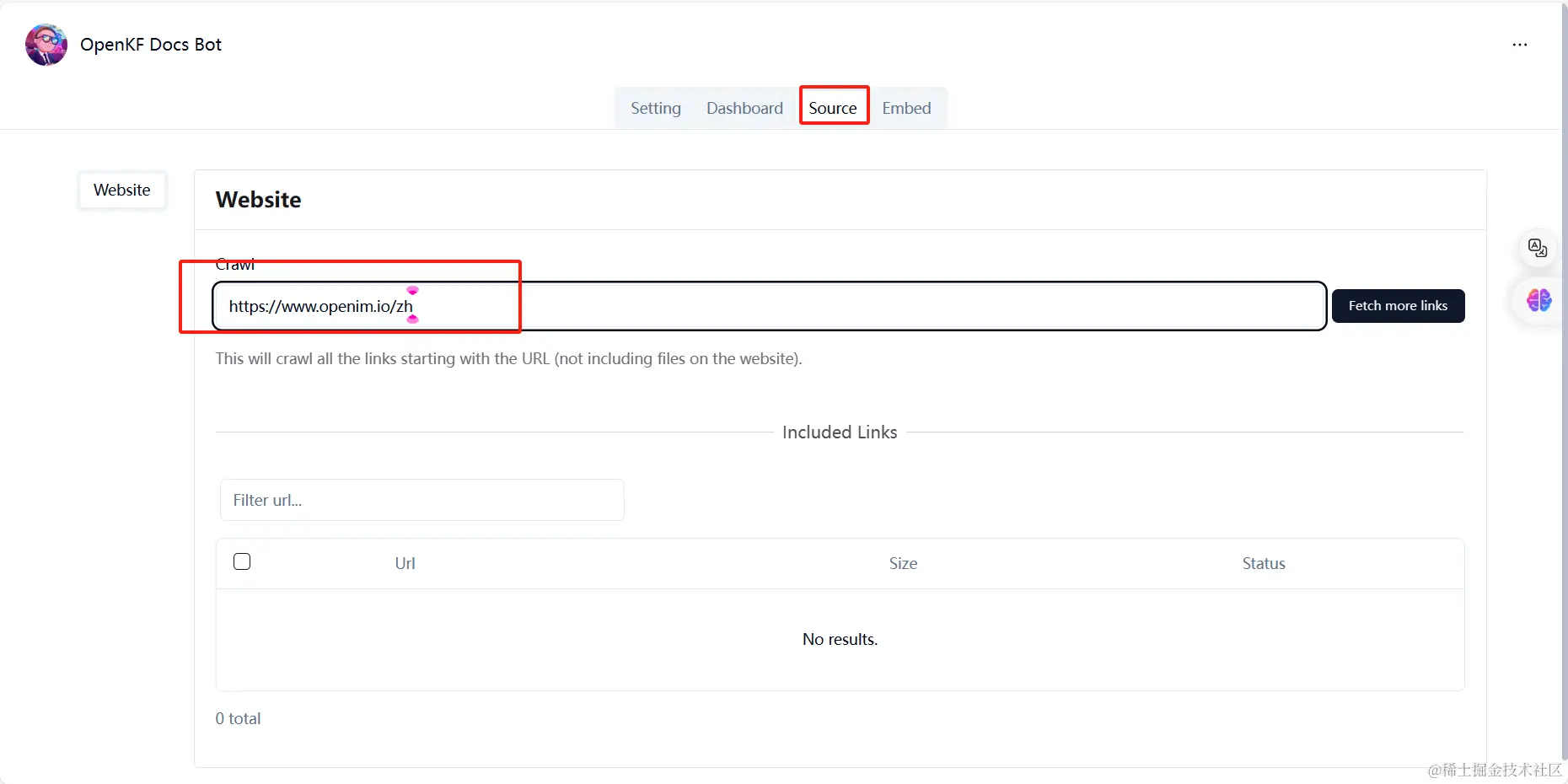Open the Dashboard tab
Screen dimensions: 1568x784
pos(744,108)
